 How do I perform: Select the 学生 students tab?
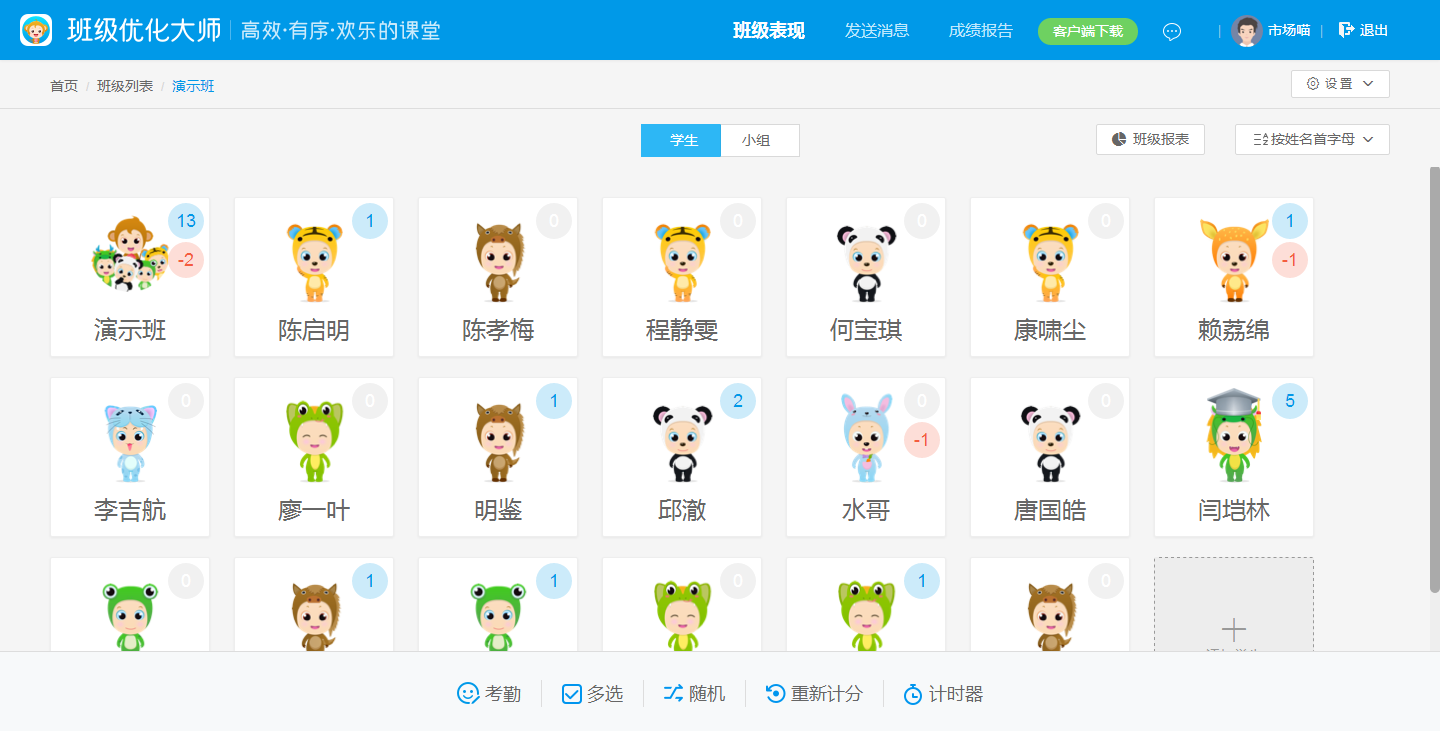coord(681,140)
